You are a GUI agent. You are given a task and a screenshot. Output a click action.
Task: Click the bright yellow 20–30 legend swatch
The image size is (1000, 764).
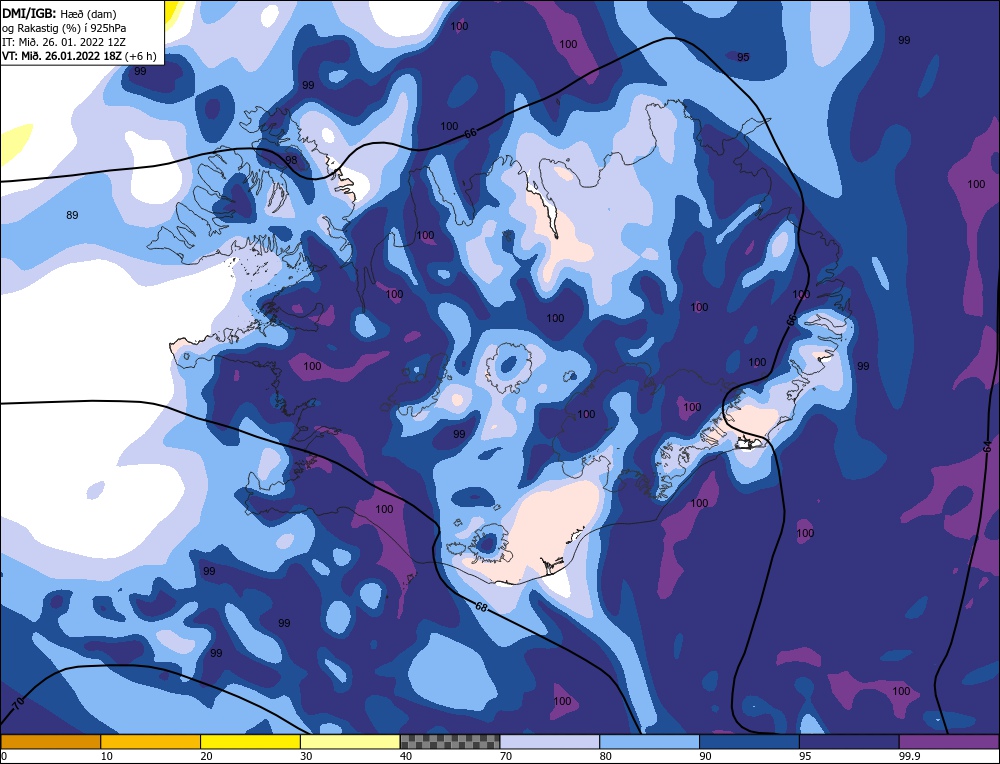click(250, 741)
